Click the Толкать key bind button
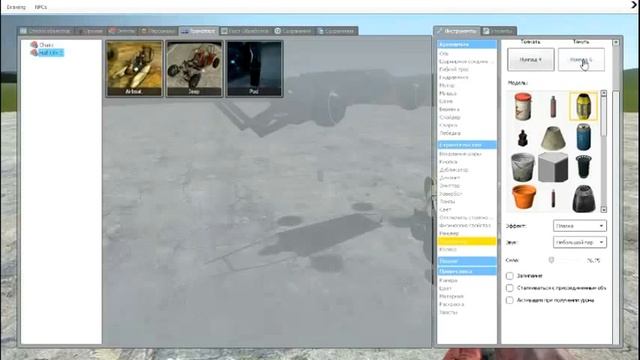This screenshot has height=360, width=640. tap(531, 60)
